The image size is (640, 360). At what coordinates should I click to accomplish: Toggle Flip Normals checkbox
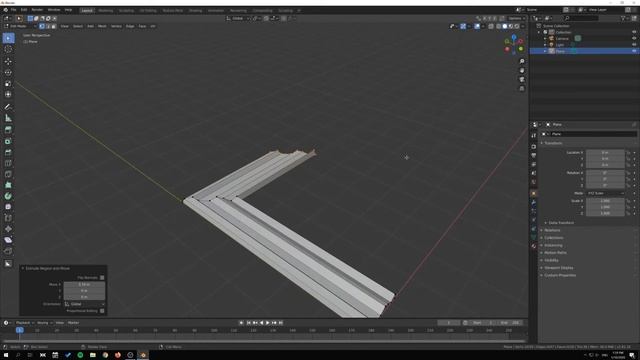[x=102, y=278]
